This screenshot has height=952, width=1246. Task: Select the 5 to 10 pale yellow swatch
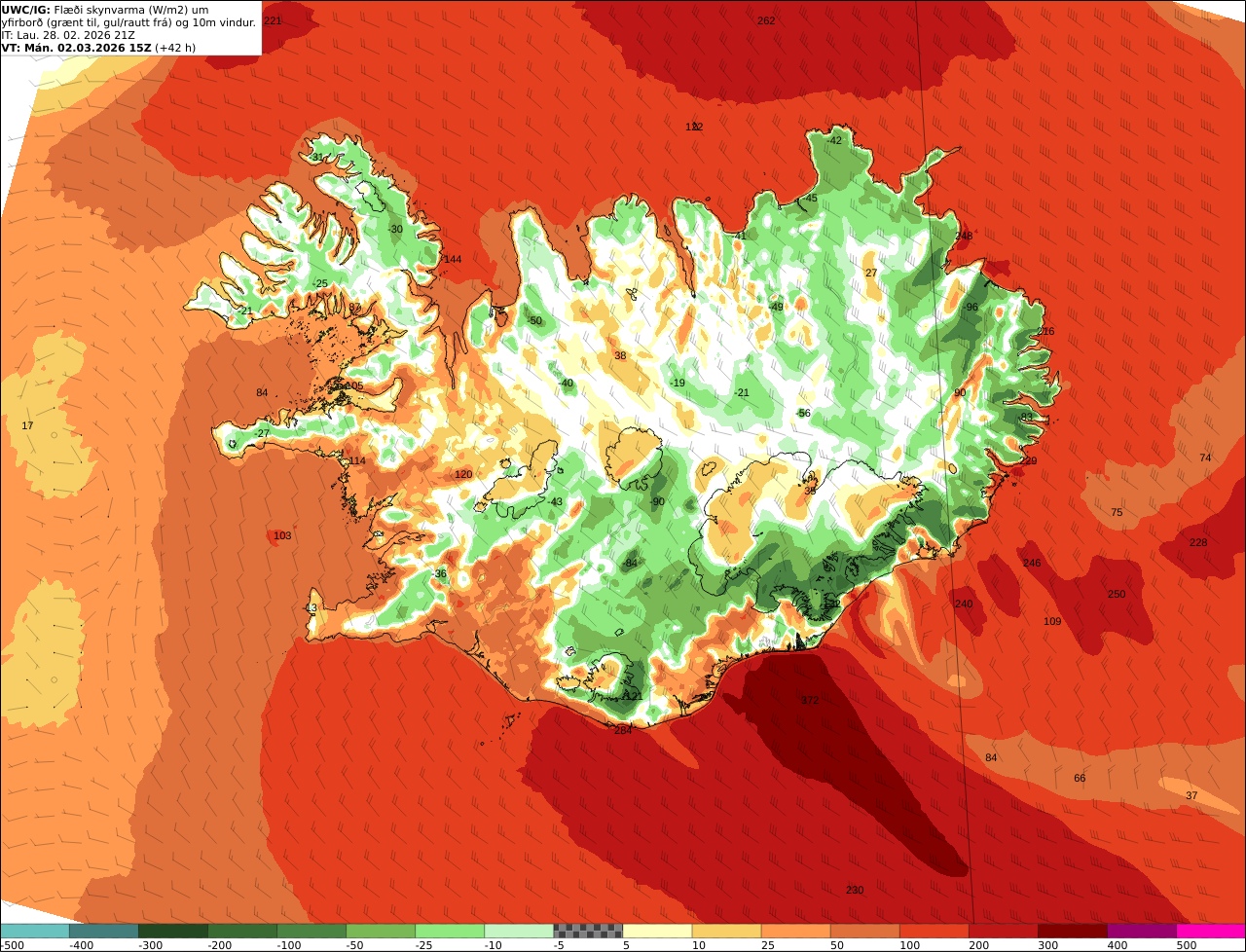point(657,931)
